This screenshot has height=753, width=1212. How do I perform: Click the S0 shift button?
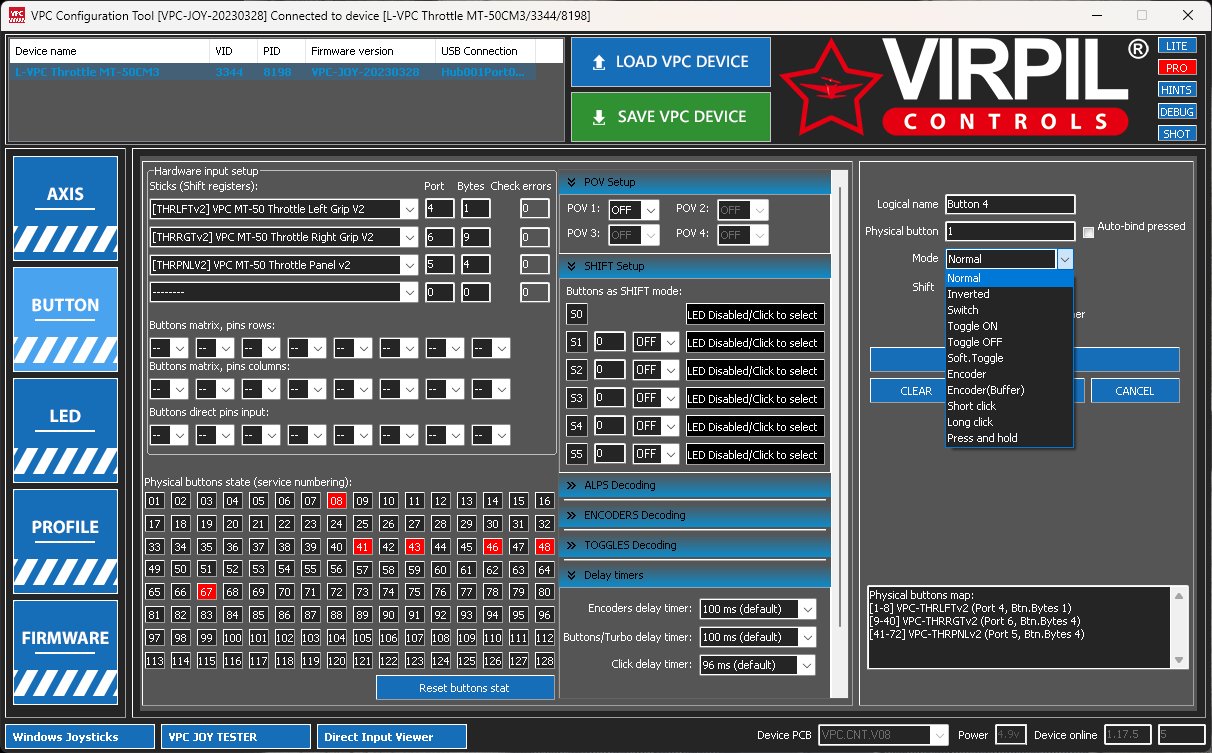pos(576,315)
